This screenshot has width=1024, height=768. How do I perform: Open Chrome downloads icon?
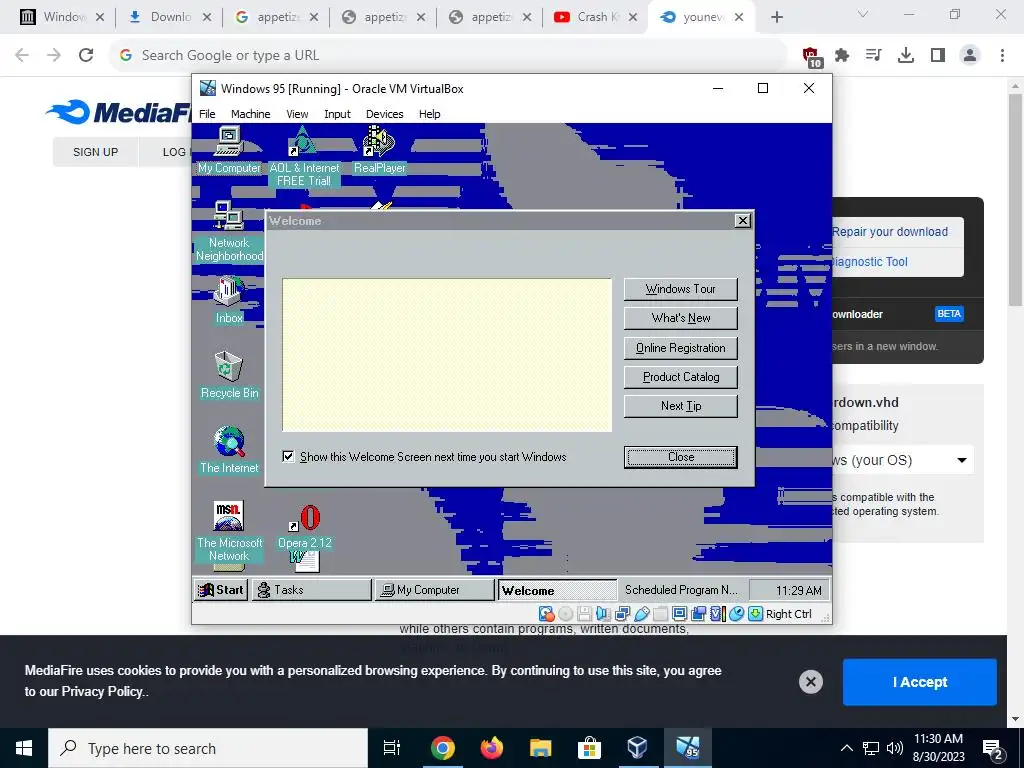tap(906, 56)
